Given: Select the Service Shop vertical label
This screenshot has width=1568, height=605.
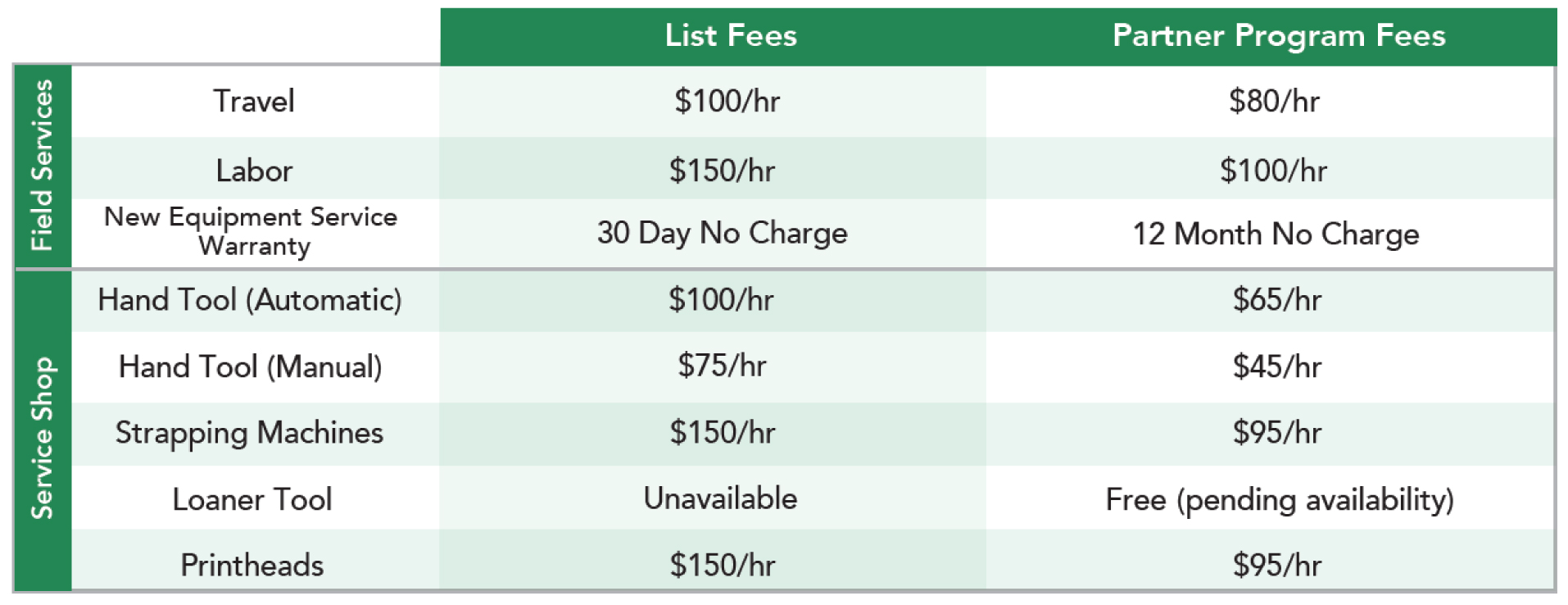Looking at the screenshot, I should (x=42, y=437).
